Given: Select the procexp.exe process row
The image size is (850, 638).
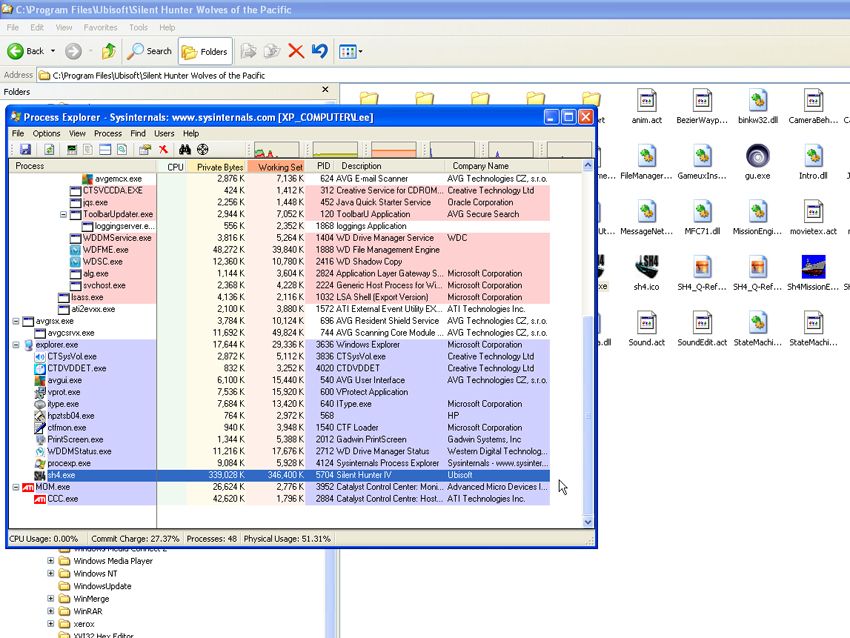Looking at the screenshot, I should 279,463.
